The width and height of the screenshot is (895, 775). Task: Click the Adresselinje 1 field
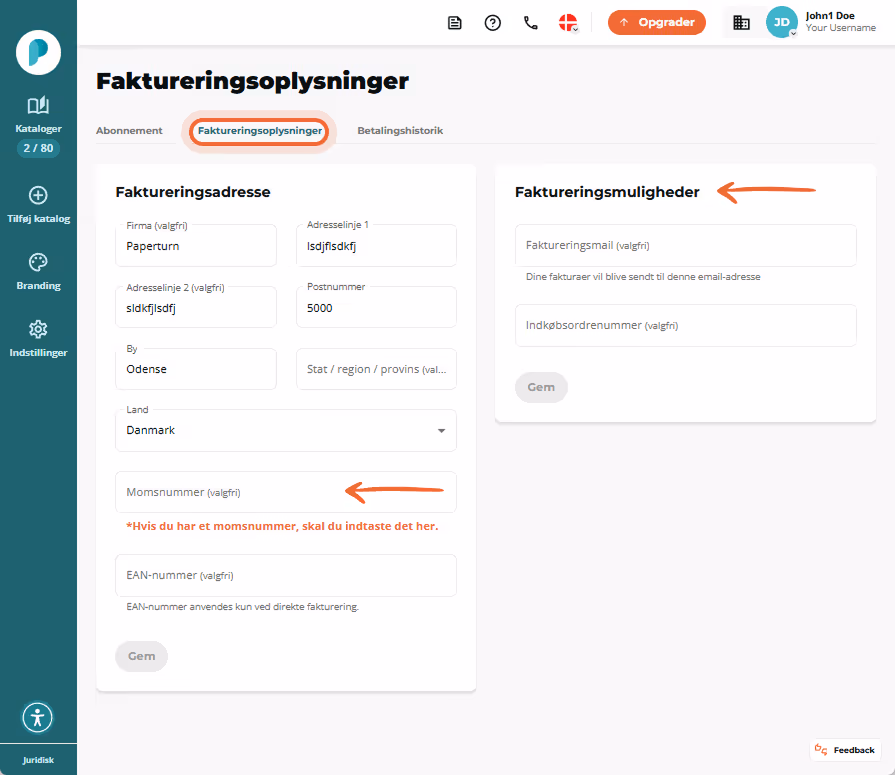pos(376,245)
